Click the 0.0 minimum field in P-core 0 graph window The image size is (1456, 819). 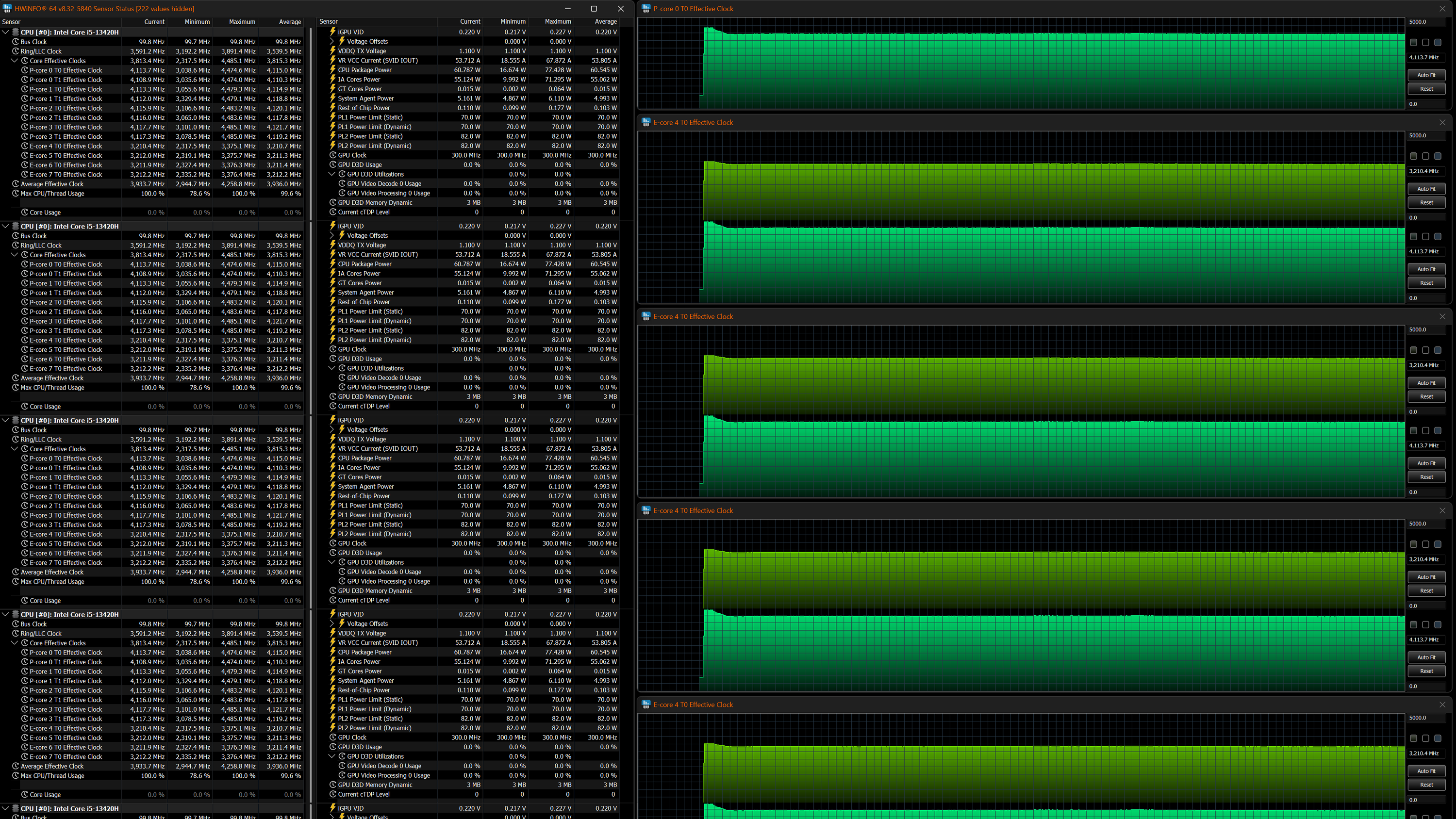click(x=1426, y=104)
